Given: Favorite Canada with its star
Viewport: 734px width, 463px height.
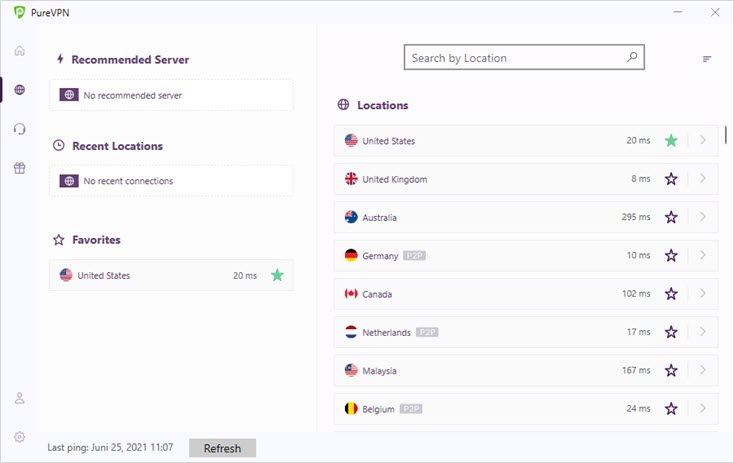Looking at the screenshot, I should point(671,294).
